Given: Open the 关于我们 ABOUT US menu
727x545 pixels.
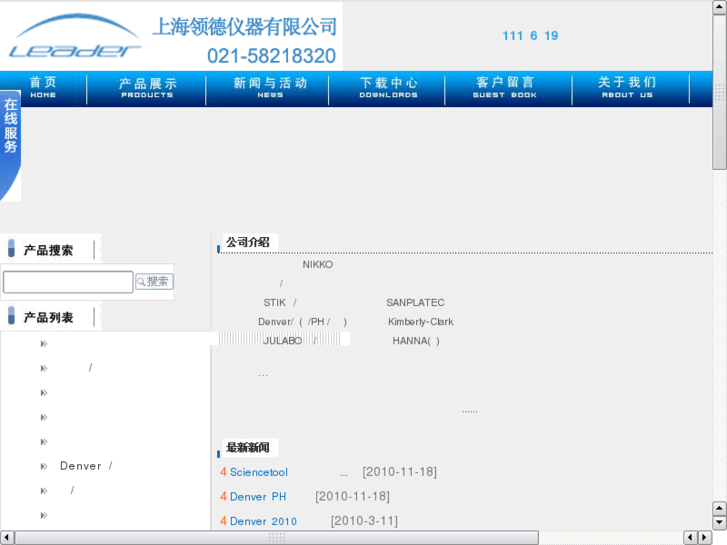Looking at the screenshot, I should (627, 88).
